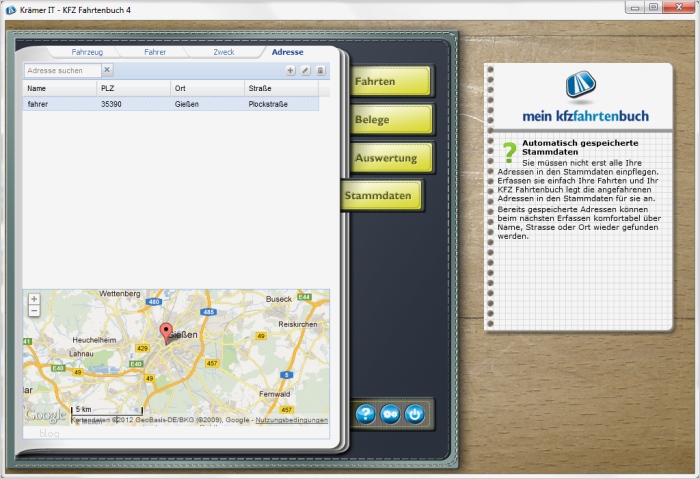
Task: Open the Stammdaten section
Action: (381, 196)
